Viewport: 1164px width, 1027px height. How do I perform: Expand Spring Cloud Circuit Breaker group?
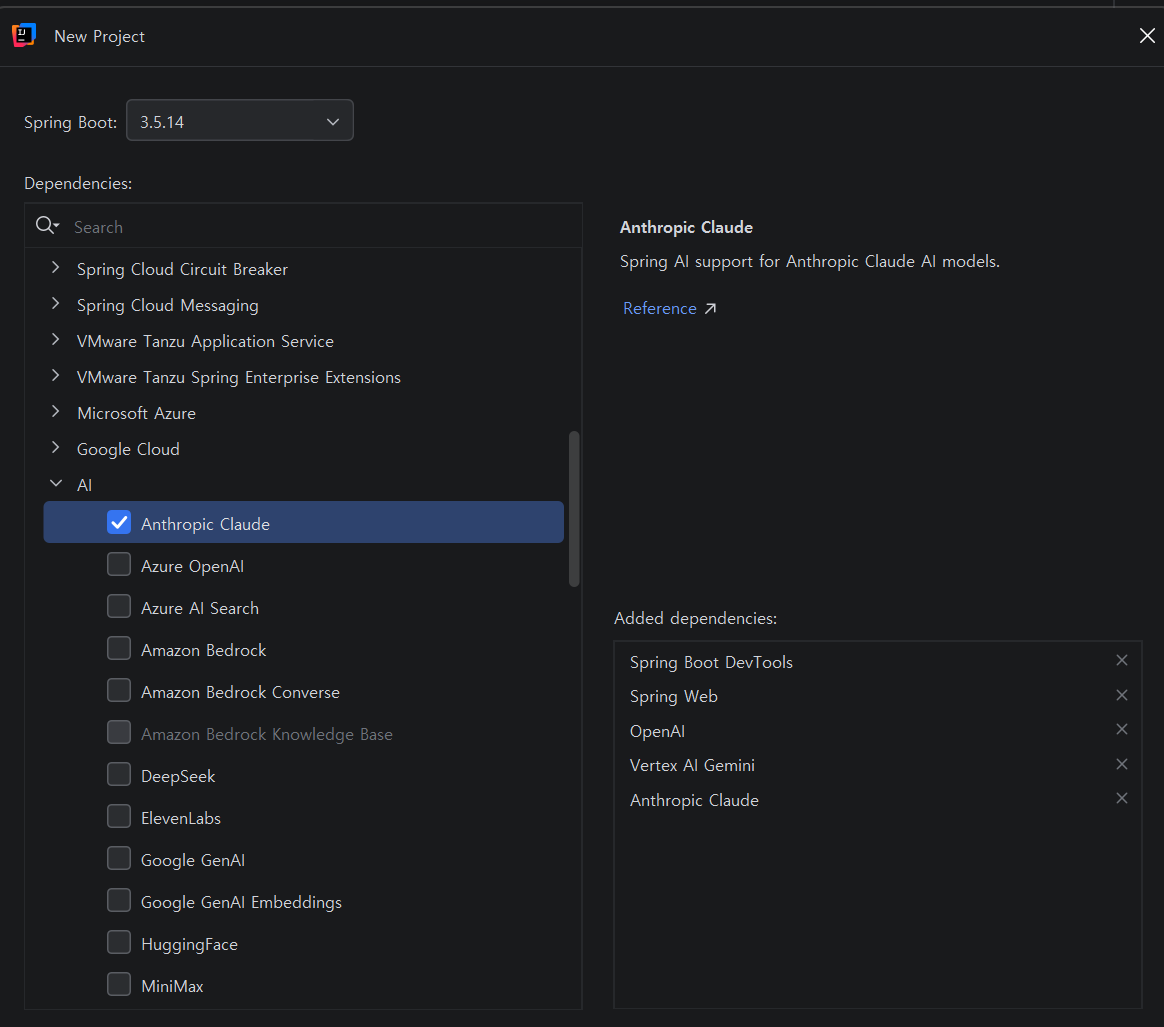pos(56,267)
